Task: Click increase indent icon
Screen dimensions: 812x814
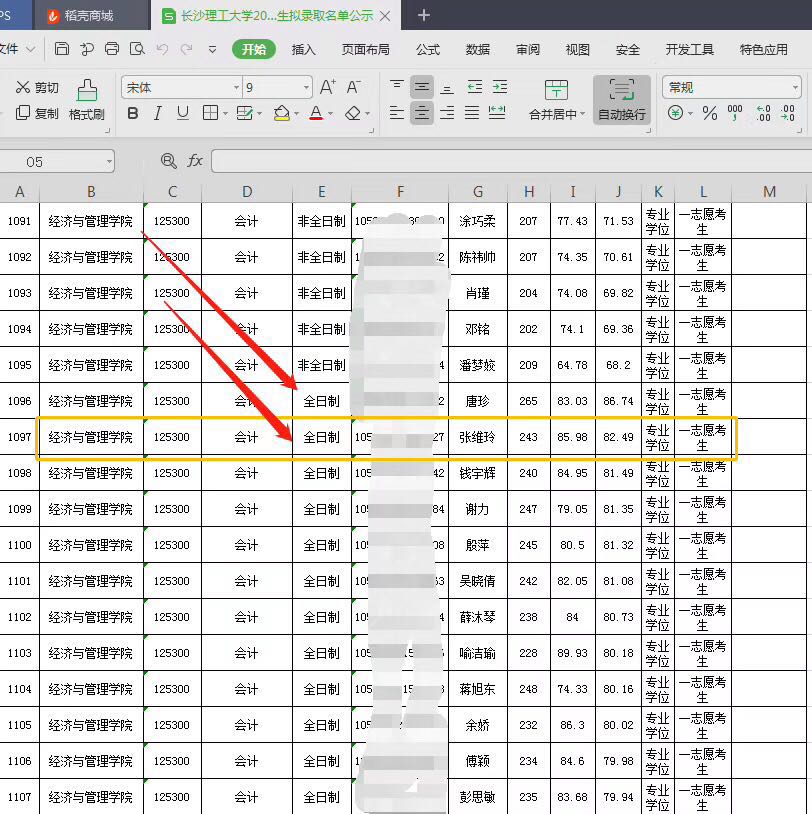Action: point(499,87)
